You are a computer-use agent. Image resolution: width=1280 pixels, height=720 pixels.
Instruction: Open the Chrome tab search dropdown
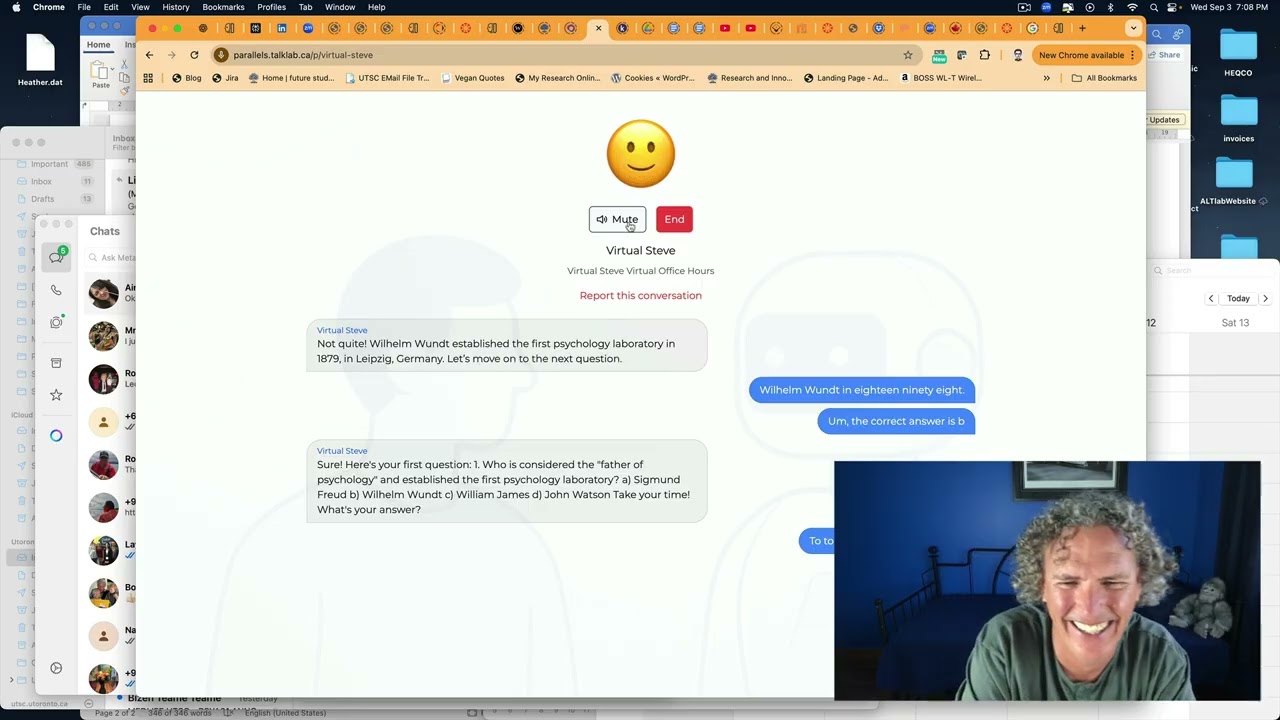click(1133, 28)
